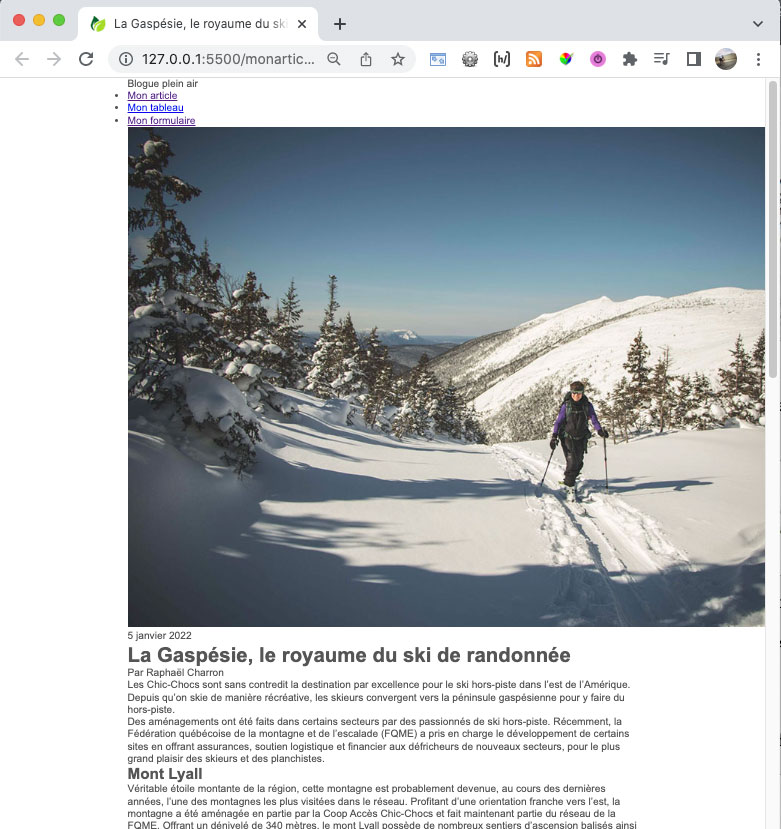Click the share page icon
The image size is (781, 829).
pos(366,59)
